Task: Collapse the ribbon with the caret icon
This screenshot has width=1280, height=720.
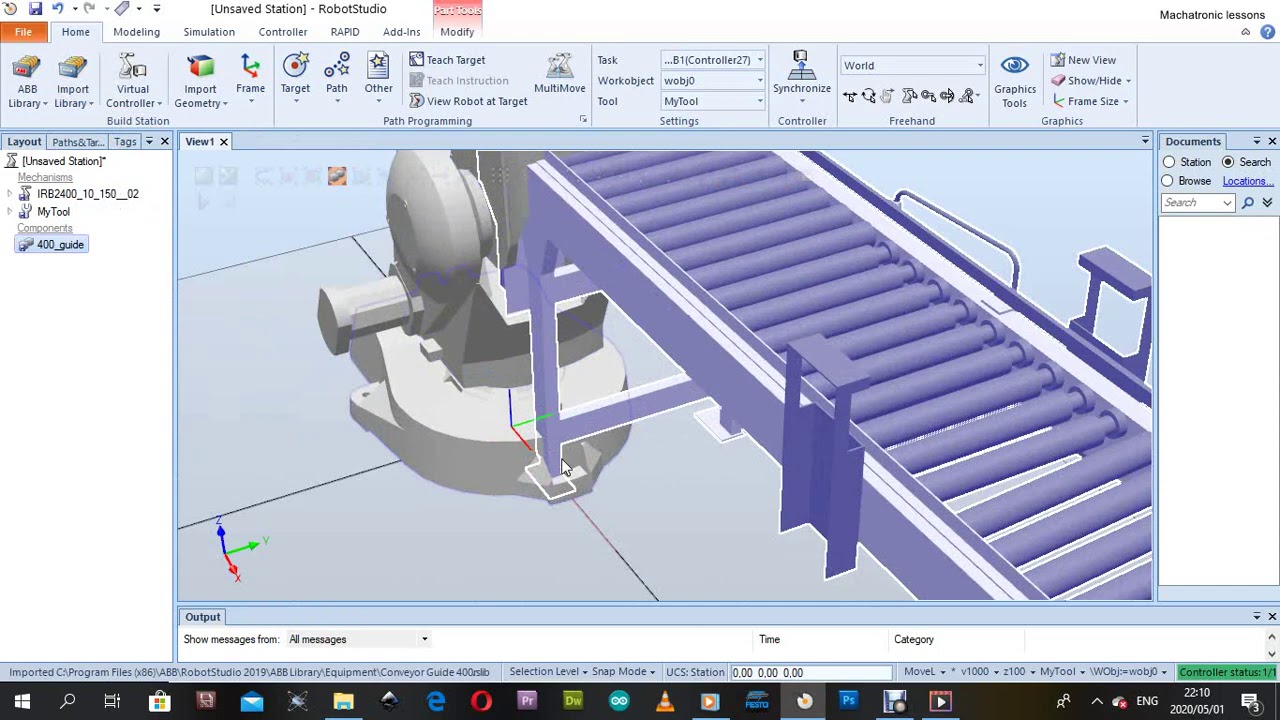Action: point(1245,32)
